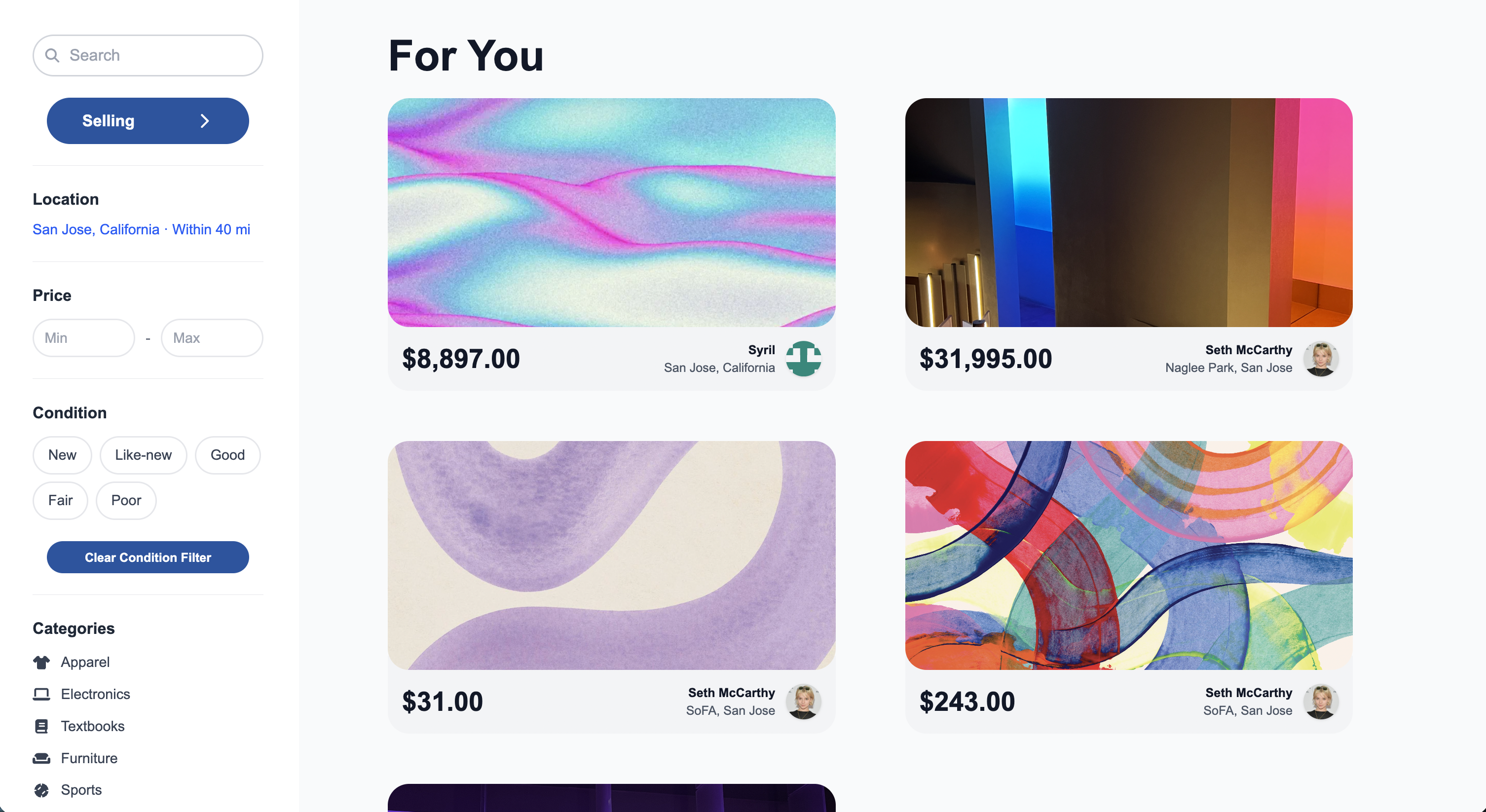Open Seth McCarthy's avatar on $31,995.00 listing

coord(1321,359)
